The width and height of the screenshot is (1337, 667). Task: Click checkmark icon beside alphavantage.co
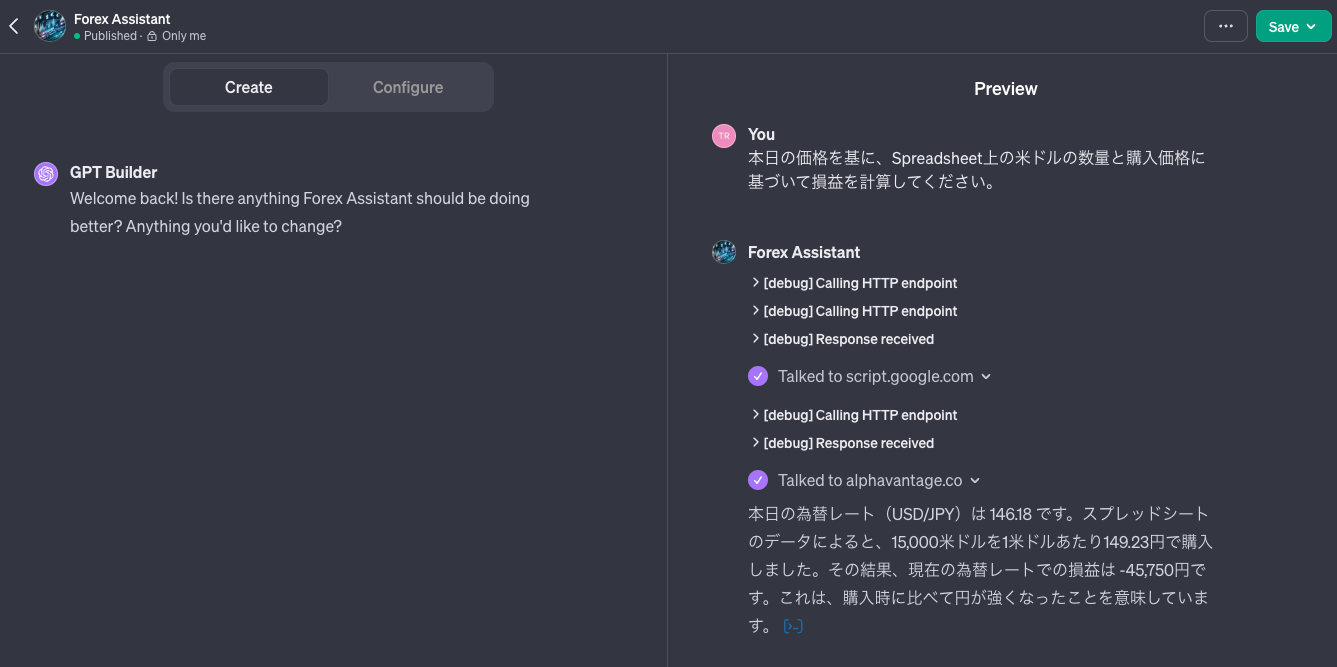(x=758, y=481)
